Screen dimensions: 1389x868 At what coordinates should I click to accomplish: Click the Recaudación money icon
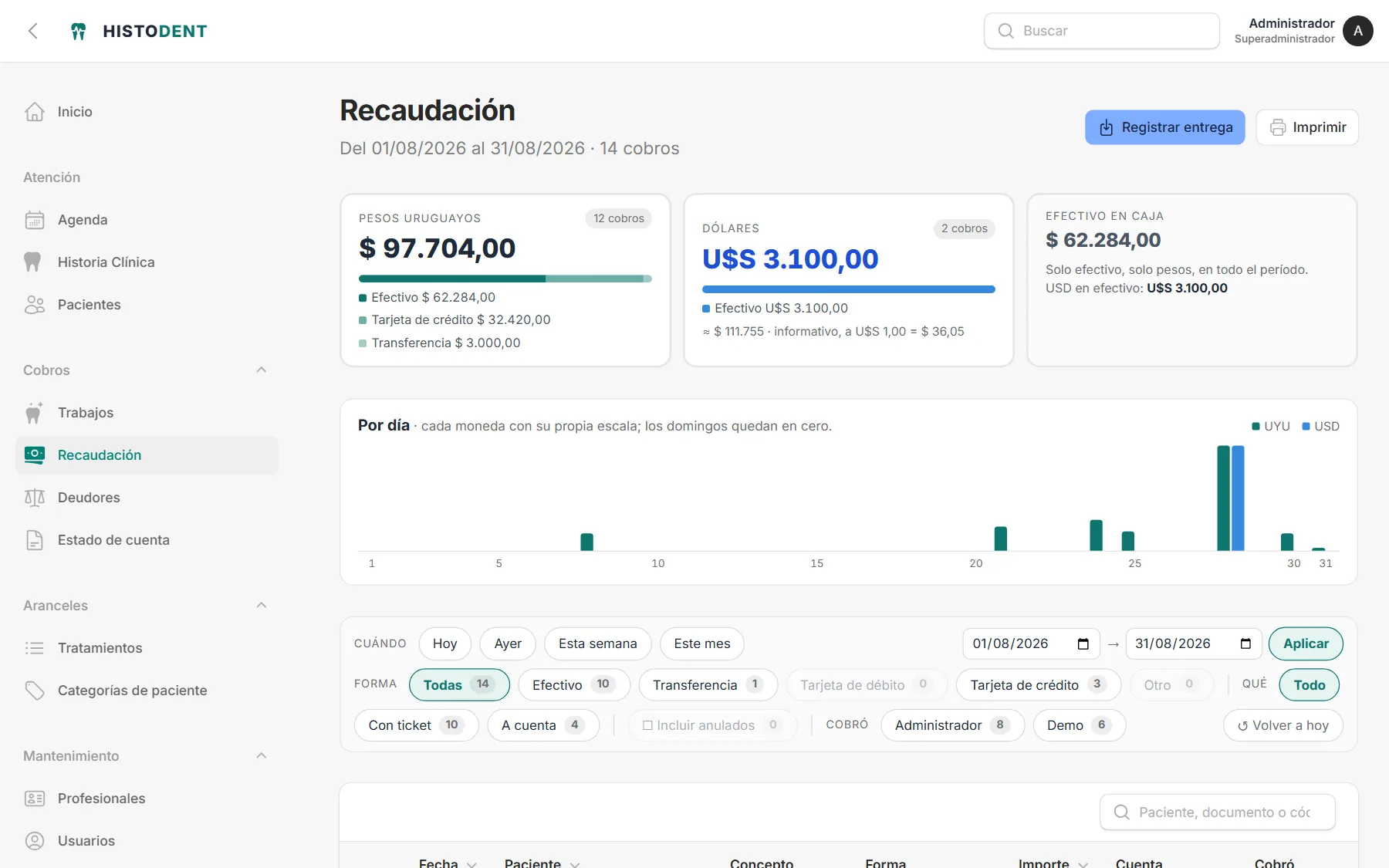35,455
